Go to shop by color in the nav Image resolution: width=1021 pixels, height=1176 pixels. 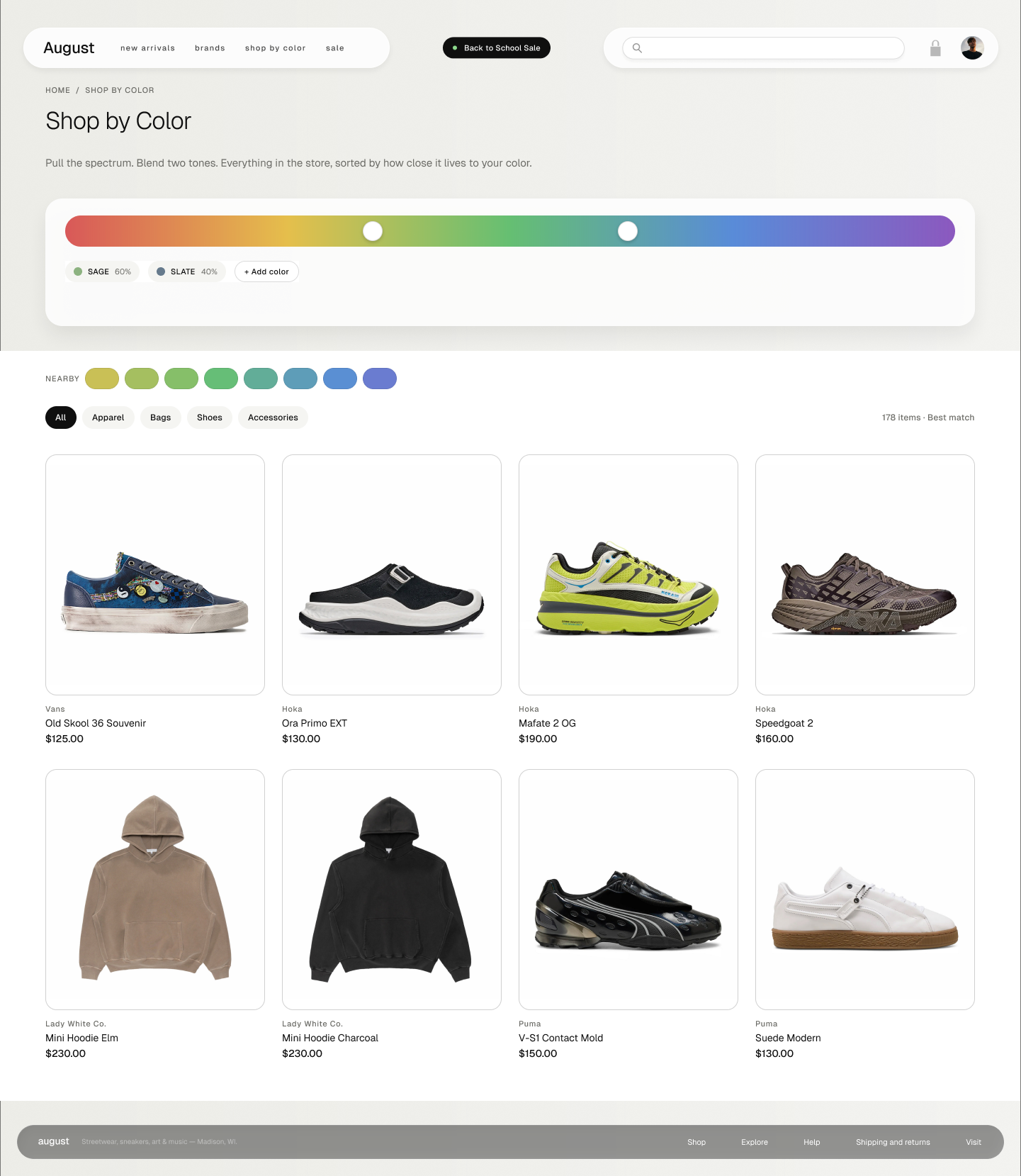276,48
